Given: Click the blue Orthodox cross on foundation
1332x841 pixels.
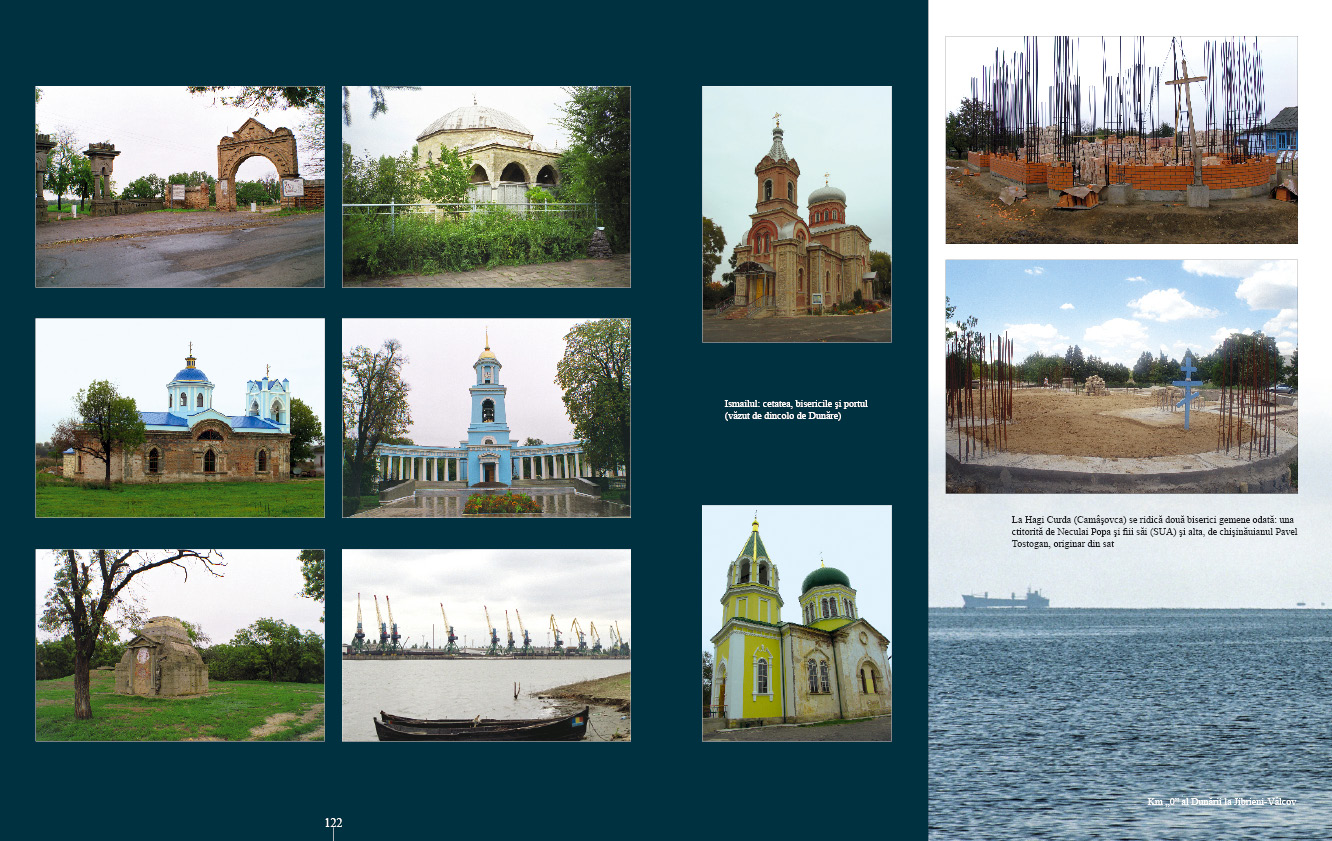Looking at the screenshot, I should click(x=1187, y=388).
